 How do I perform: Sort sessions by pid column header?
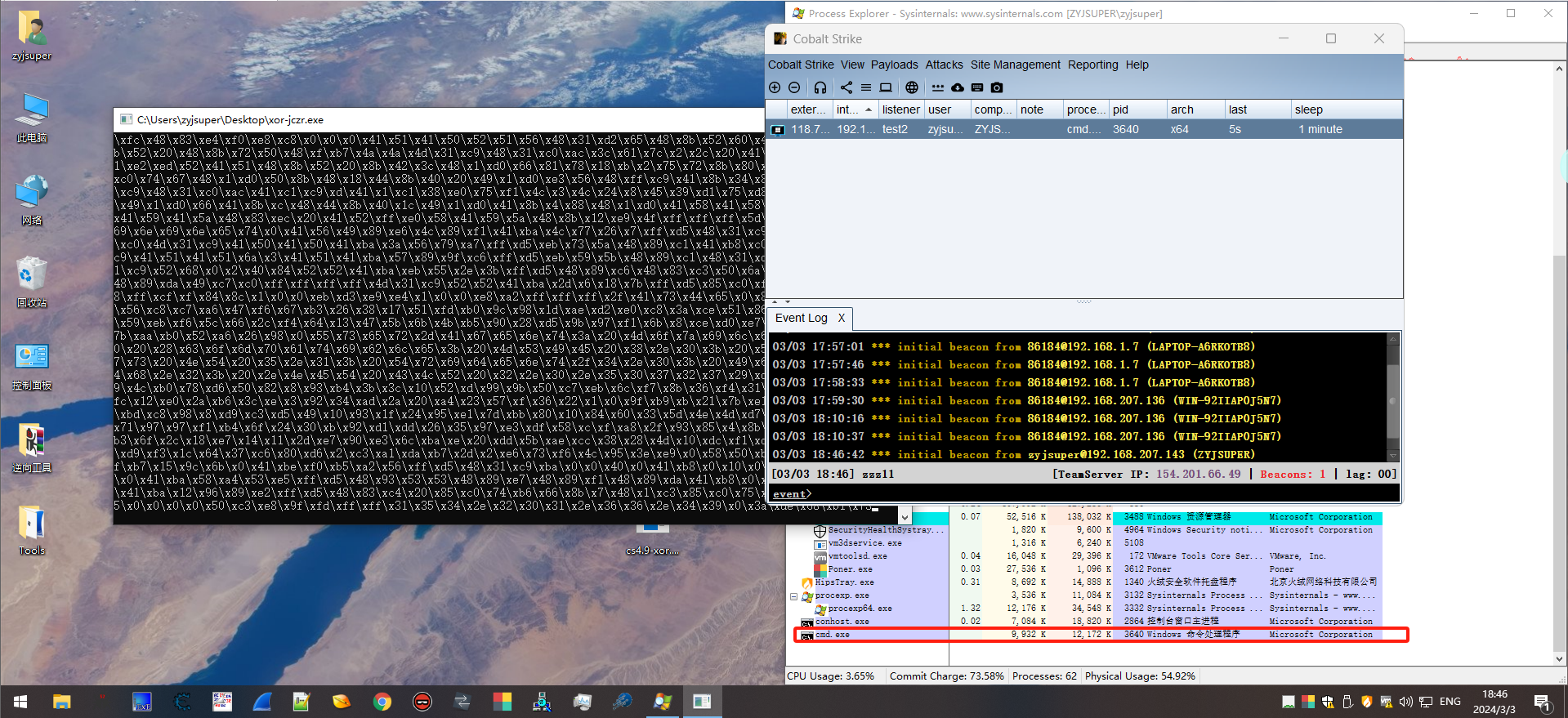click(1137, 109)
